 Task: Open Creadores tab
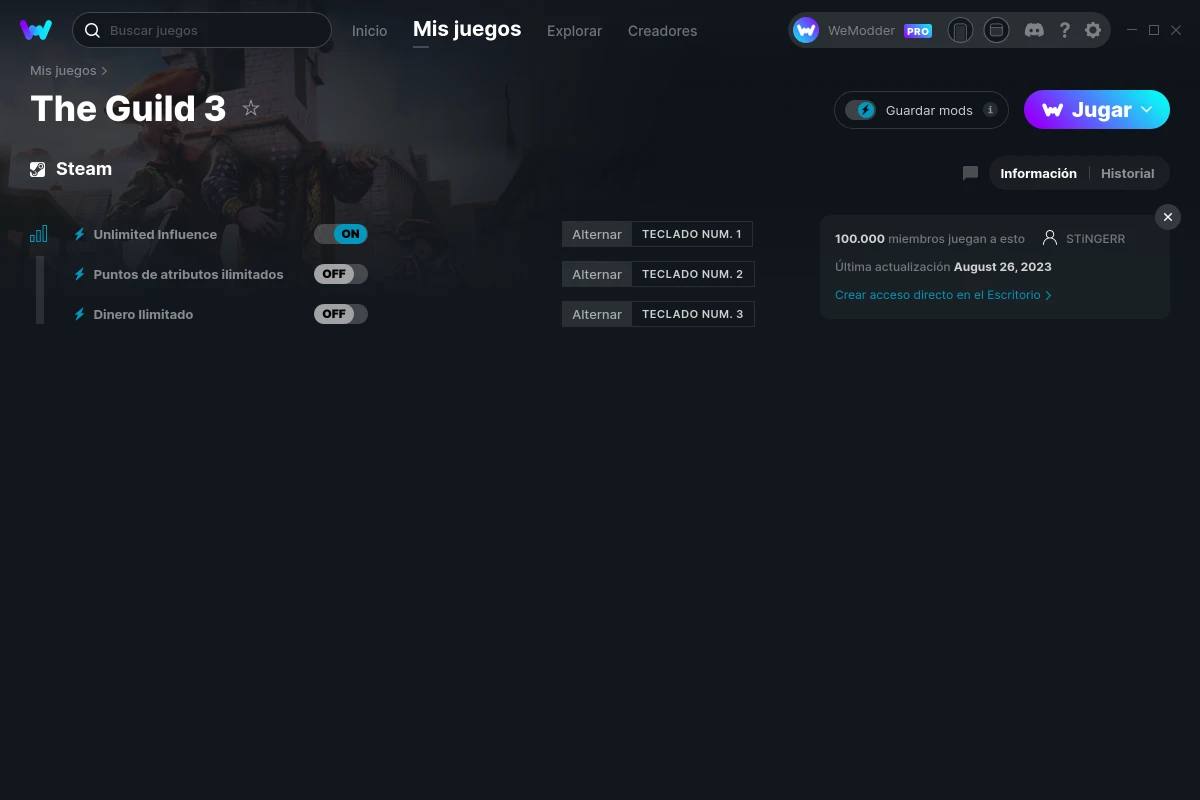(662, 31)
